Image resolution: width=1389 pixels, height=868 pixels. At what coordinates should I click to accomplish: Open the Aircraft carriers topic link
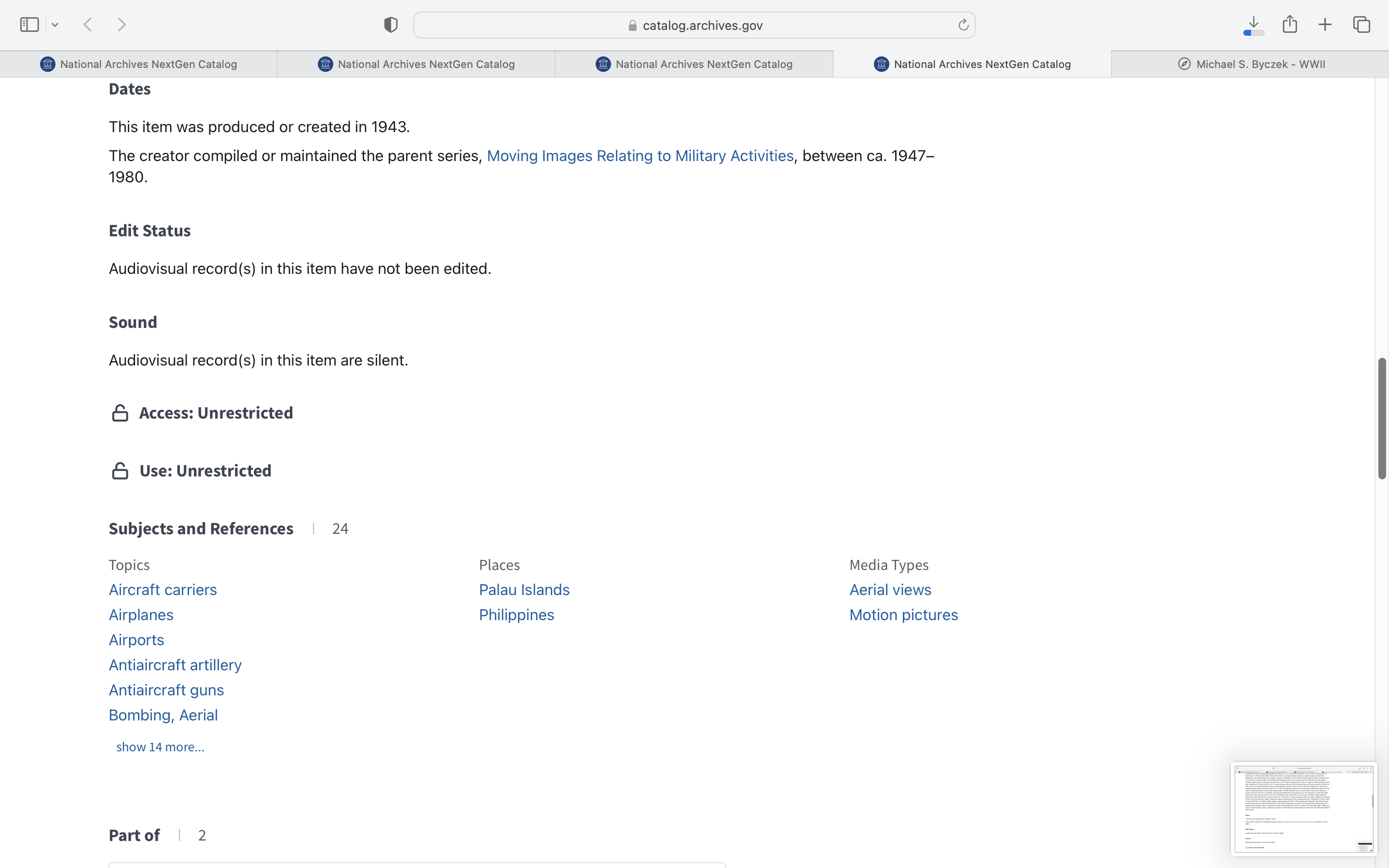coord(163,590)
